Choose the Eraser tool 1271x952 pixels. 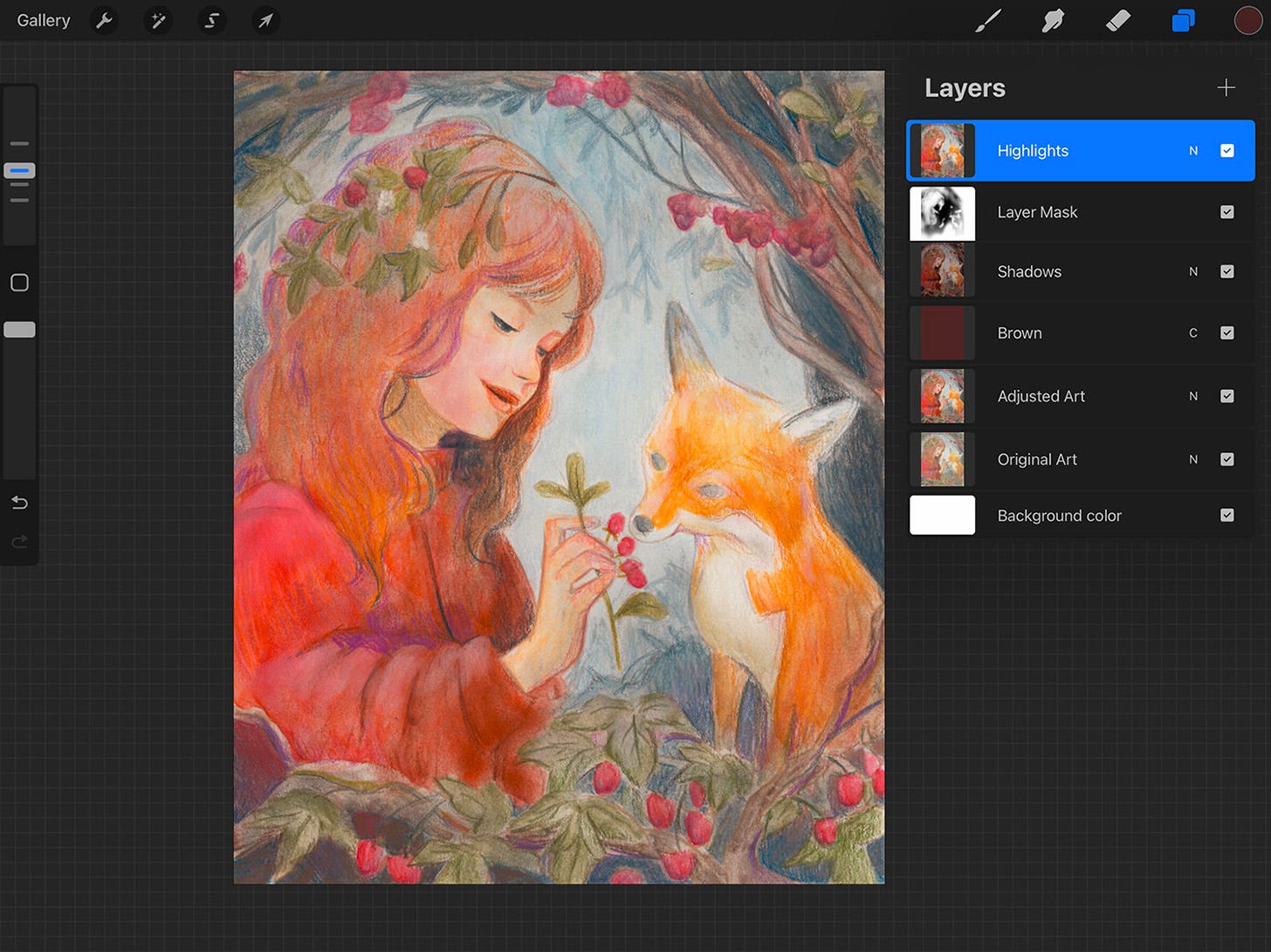[x=1118, y=20]
